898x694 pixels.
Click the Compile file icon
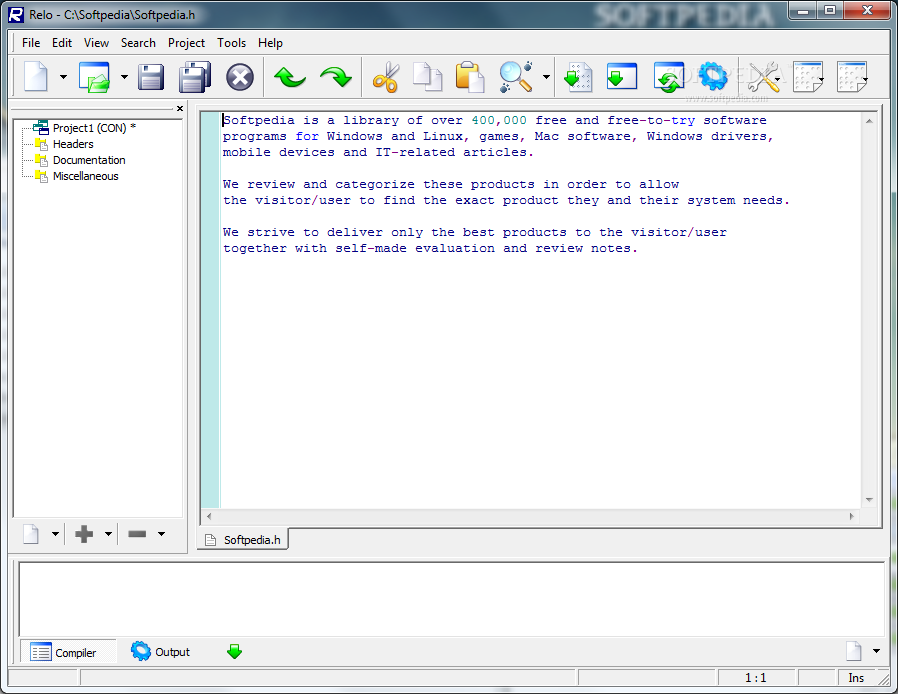[x=578, y=77]
